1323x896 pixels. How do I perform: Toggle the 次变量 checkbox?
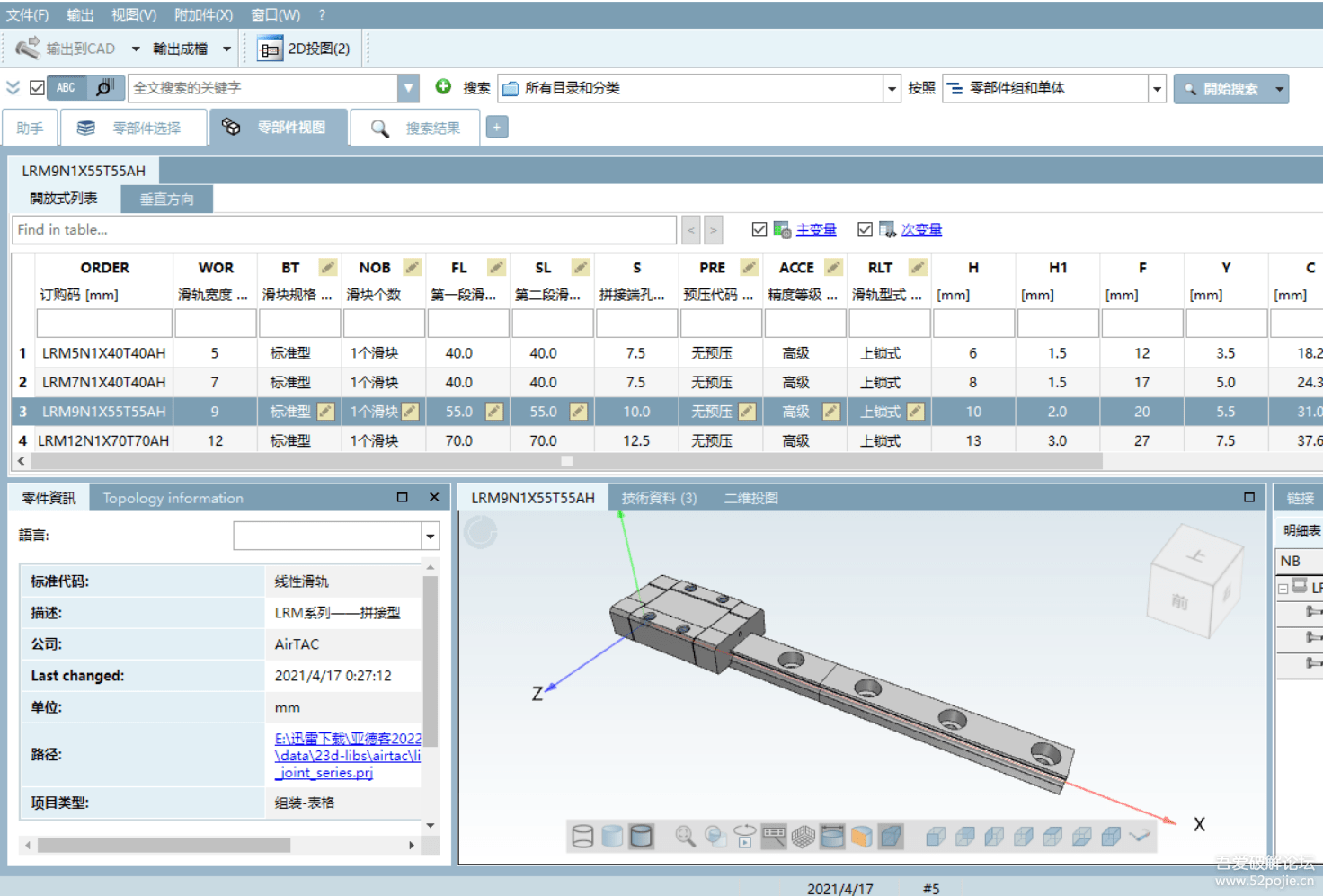pyautogui.click(x=865, y=230)
